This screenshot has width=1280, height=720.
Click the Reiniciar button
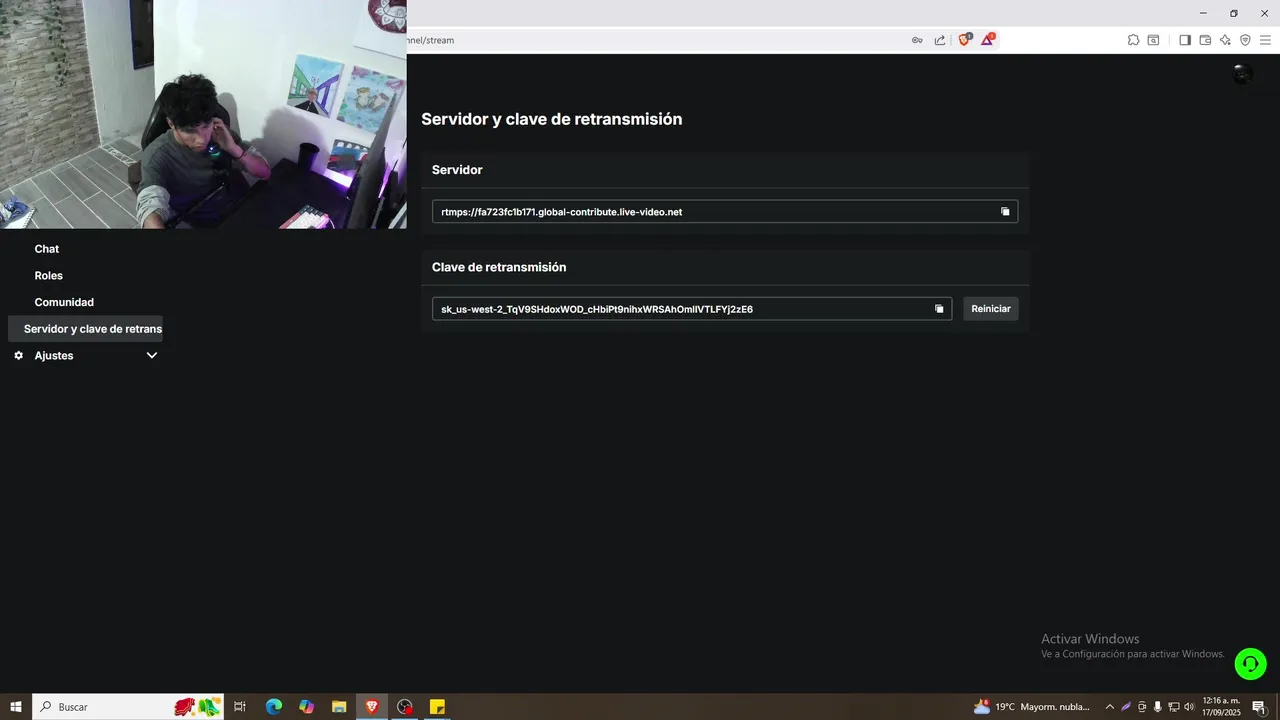click(x=991, y=309)
